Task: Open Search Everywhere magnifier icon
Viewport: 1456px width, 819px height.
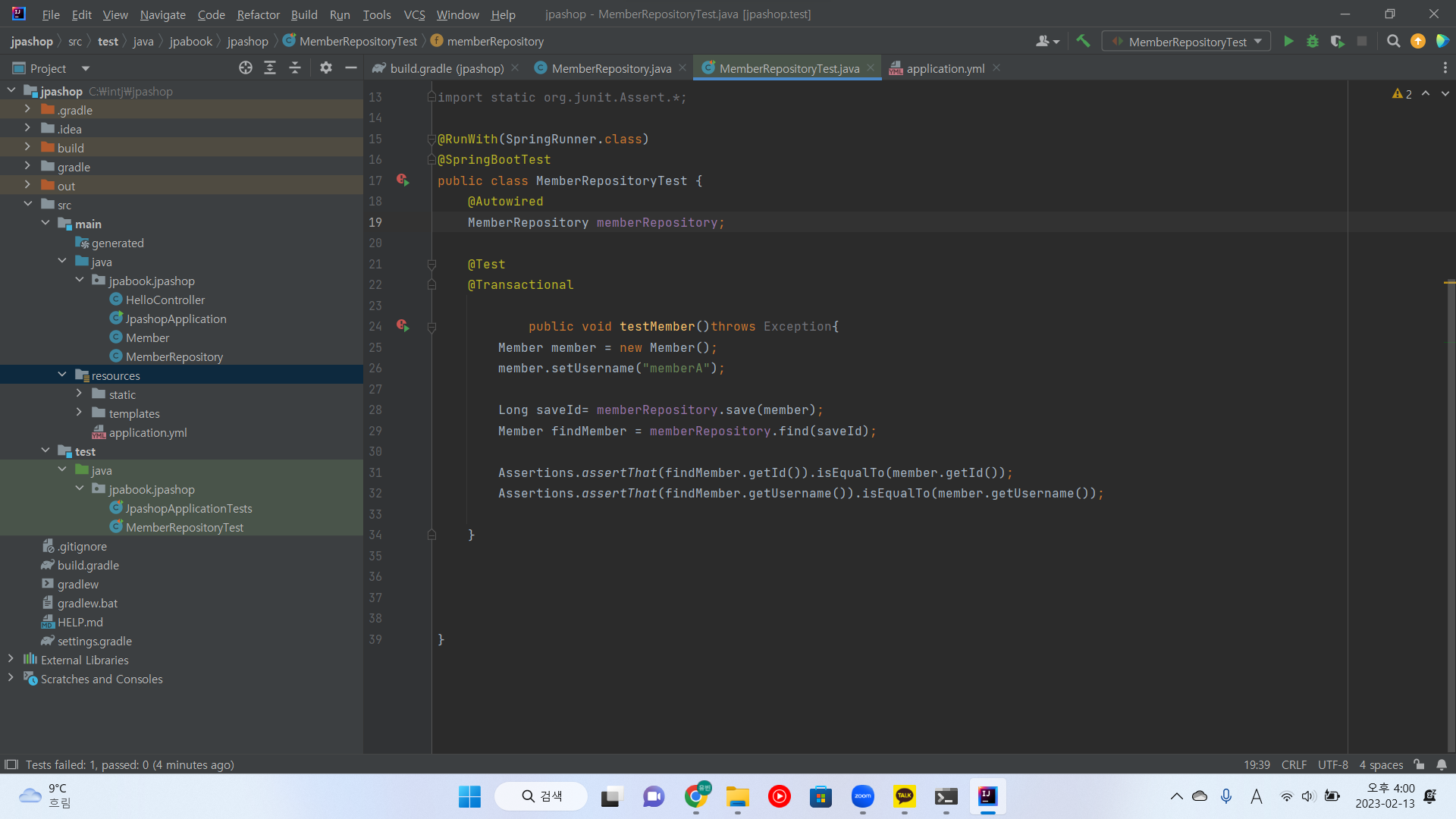Action: point(1393,42)
